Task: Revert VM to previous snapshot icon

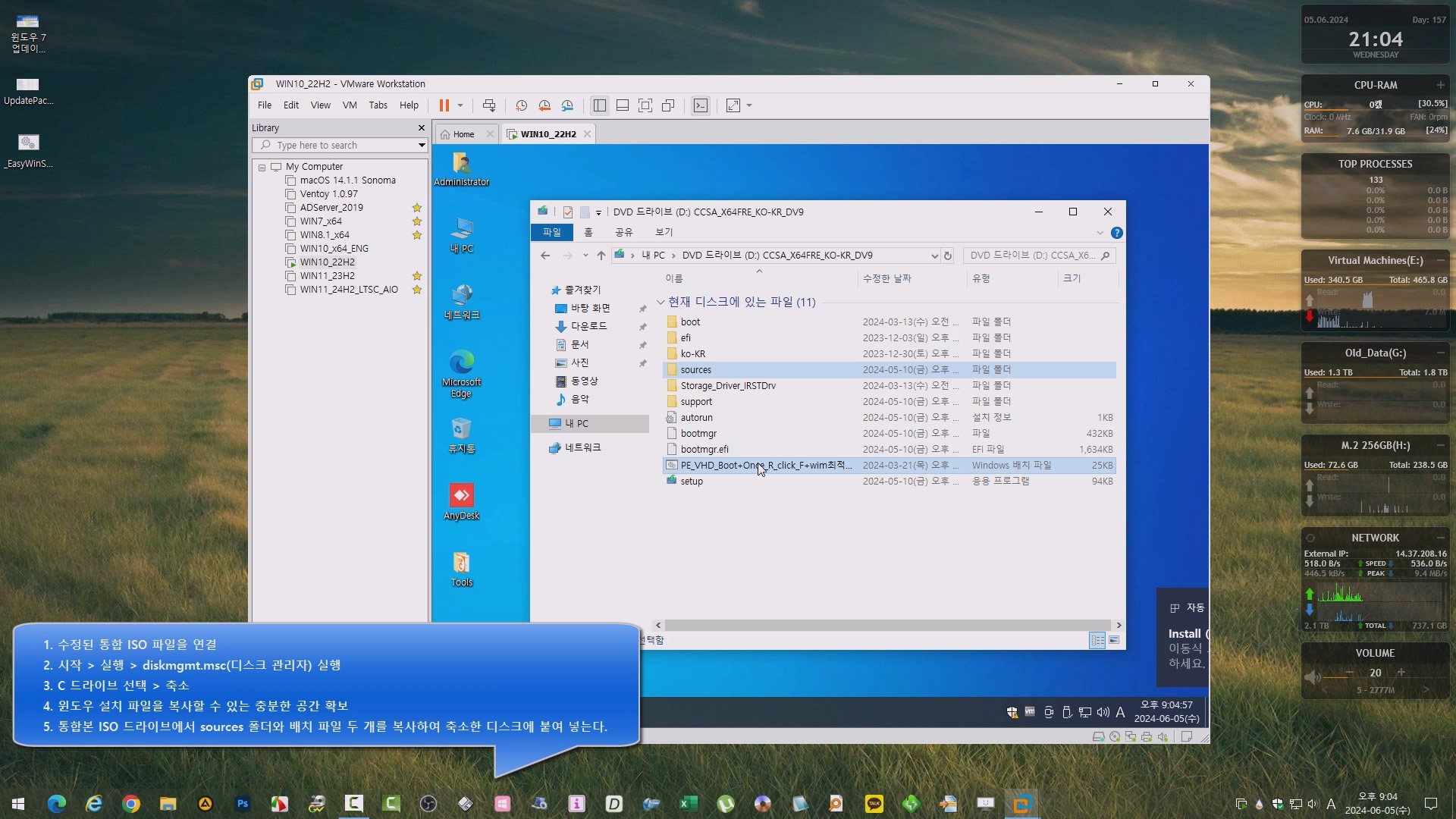Action: (x=544, y=105)
